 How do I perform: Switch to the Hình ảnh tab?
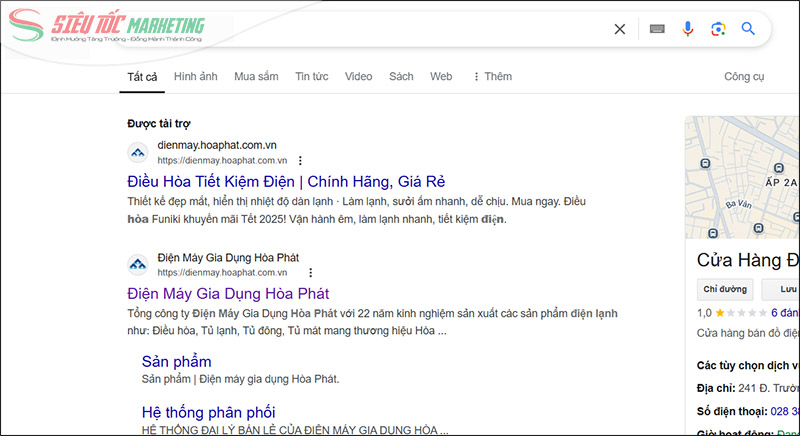[x=195, y=76]
